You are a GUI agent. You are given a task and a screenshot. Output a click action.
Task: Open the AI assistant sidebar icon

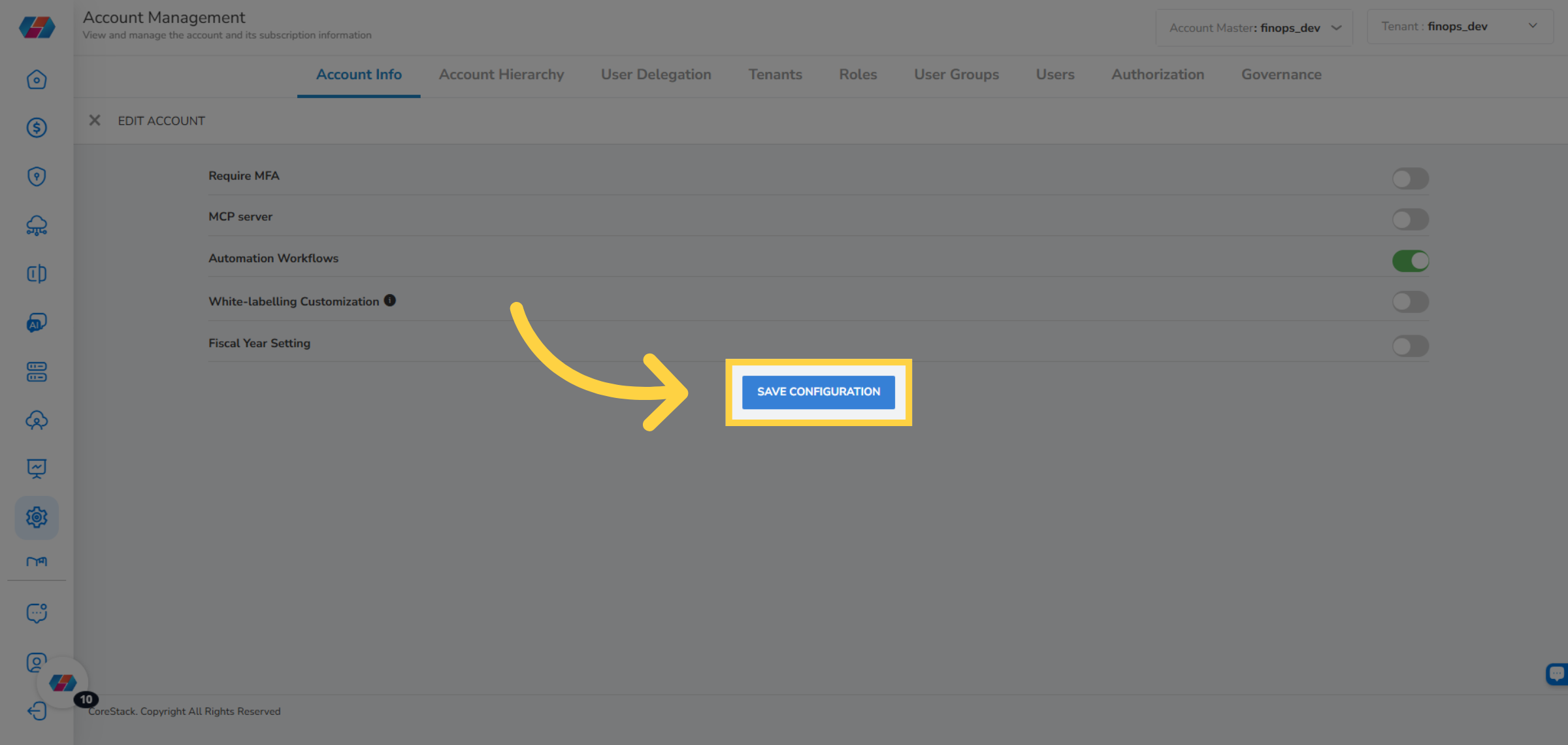click(x=37, y=323)
